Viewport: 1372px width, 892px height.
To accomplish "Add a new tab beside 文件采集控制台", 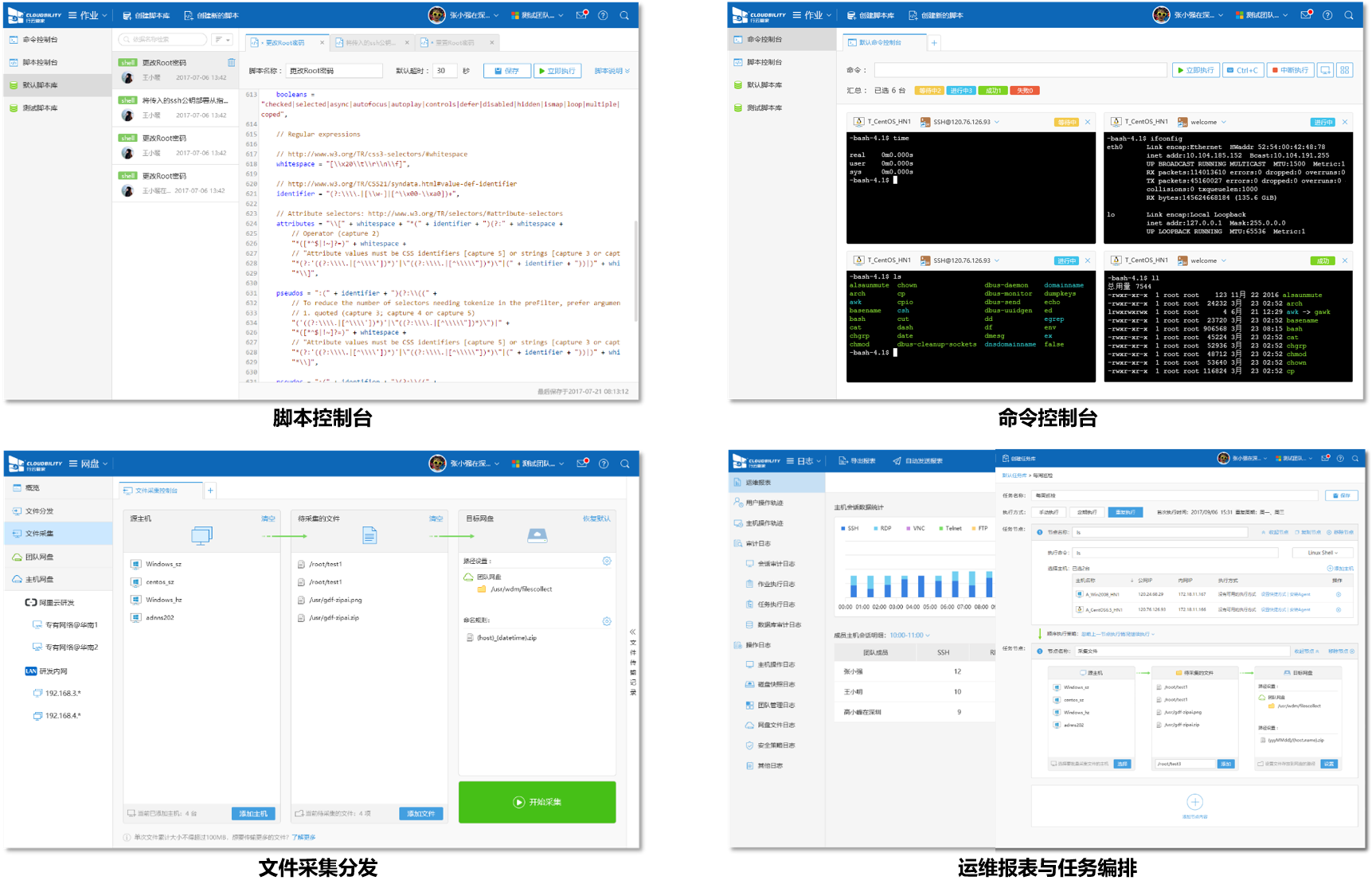I will tap(210, 491).
